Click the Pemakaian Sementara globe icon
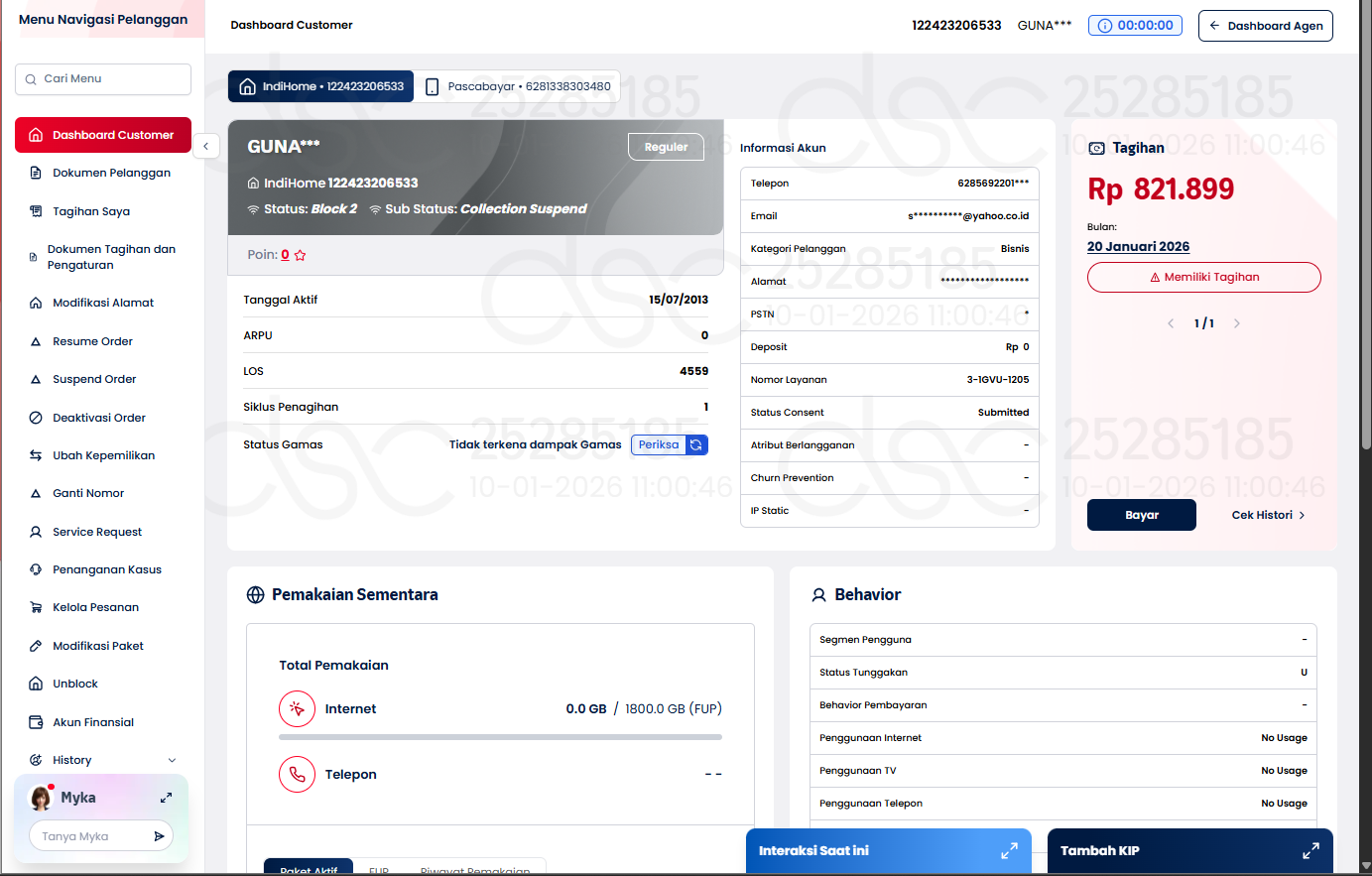Image resolution: width=1372 pixels, height=876 pixels. pos(255,594)
